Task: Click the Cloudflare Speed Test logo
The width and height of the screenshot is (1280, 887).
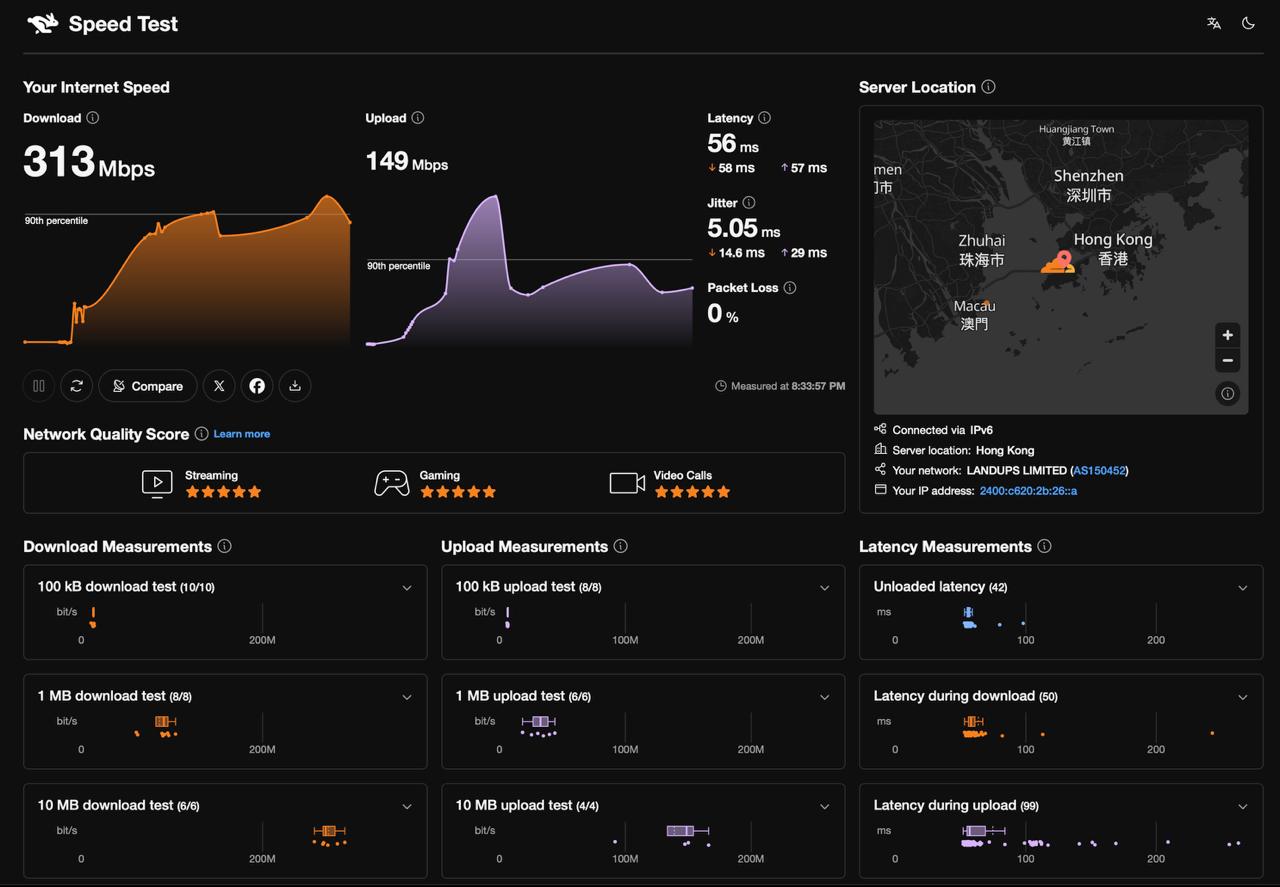Action: point(102,24)
